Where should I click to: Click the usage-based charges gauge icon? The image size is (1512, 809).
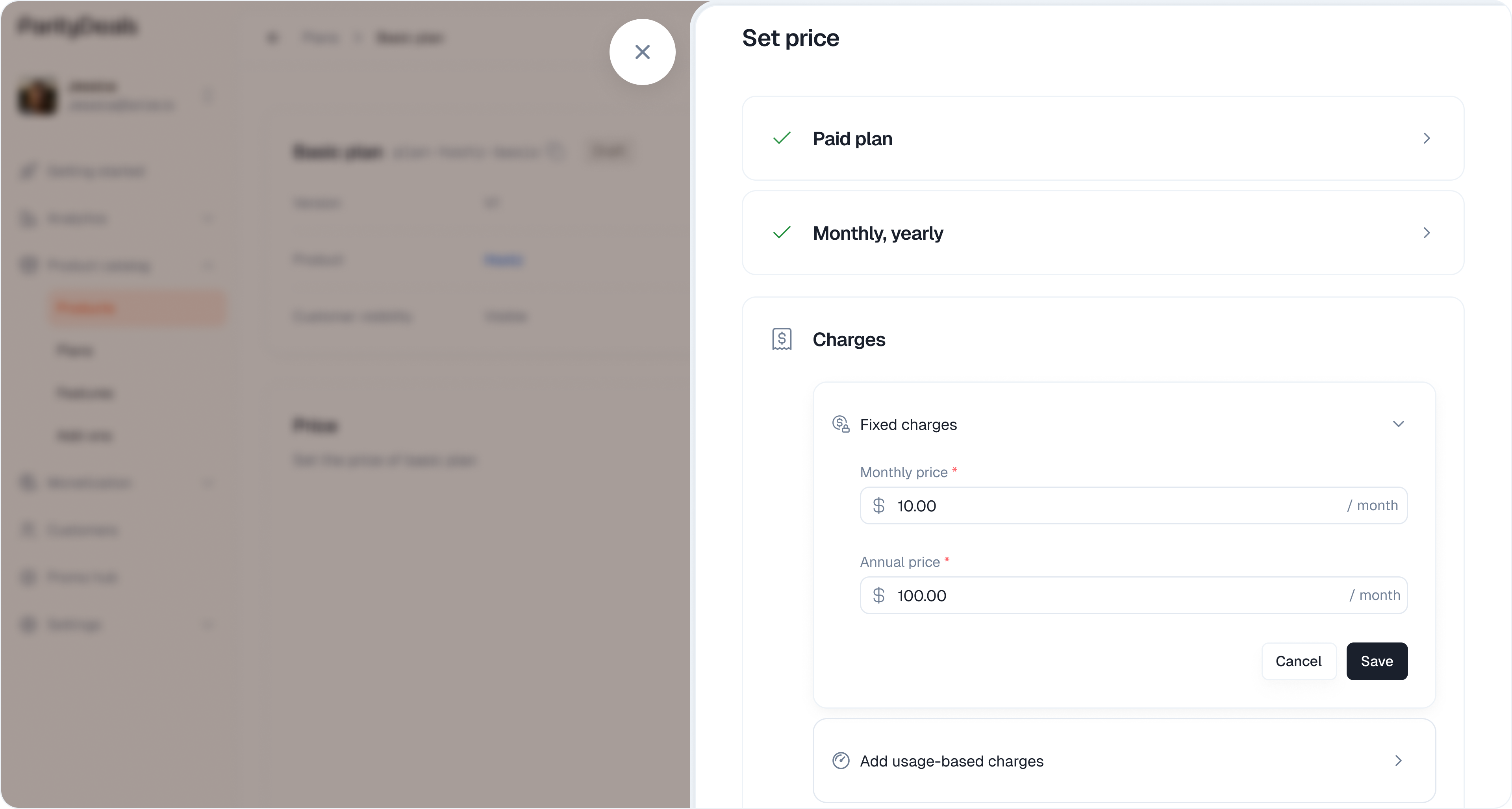coord(841,760)
